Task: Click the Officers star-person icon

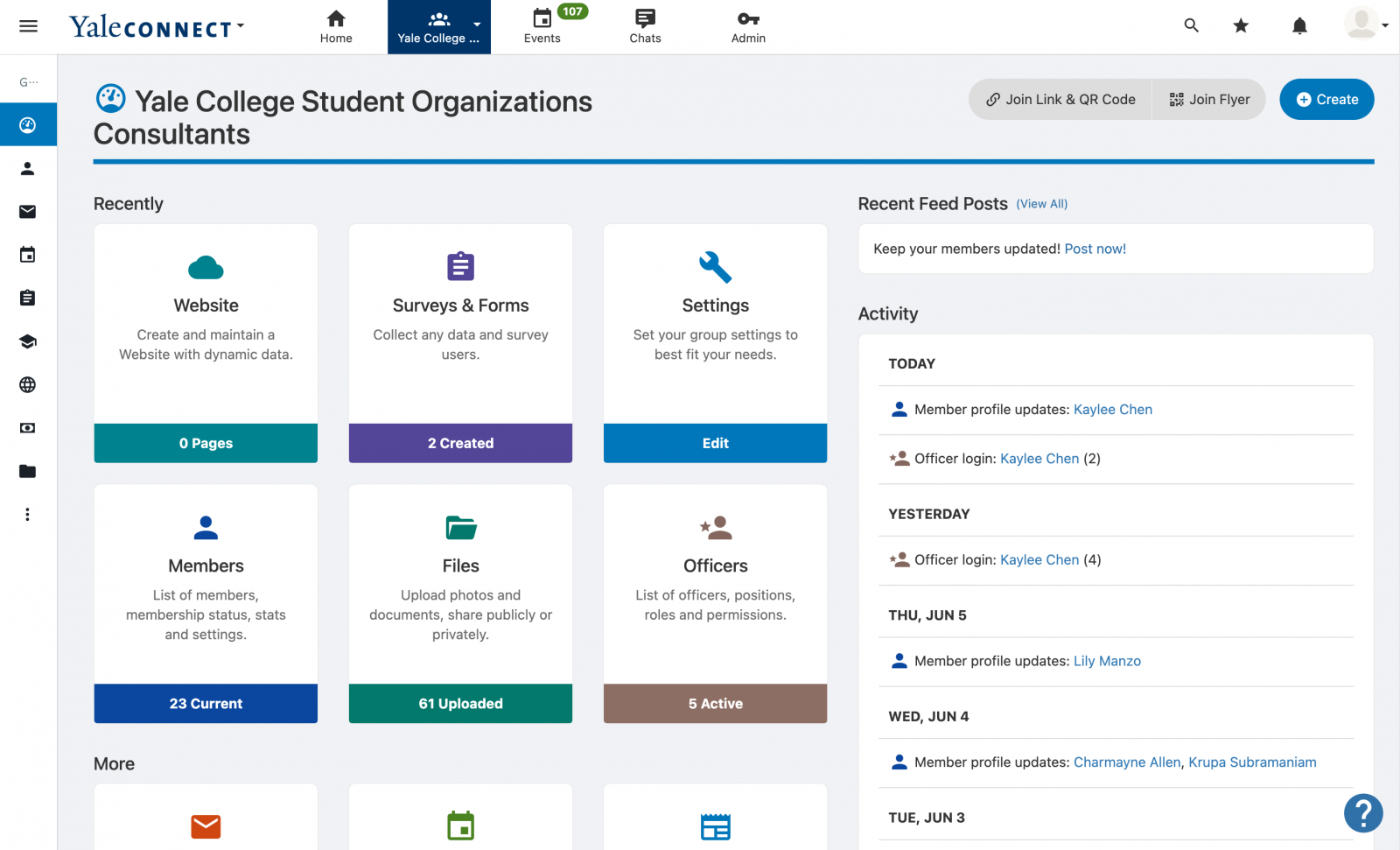Action: 716,527
